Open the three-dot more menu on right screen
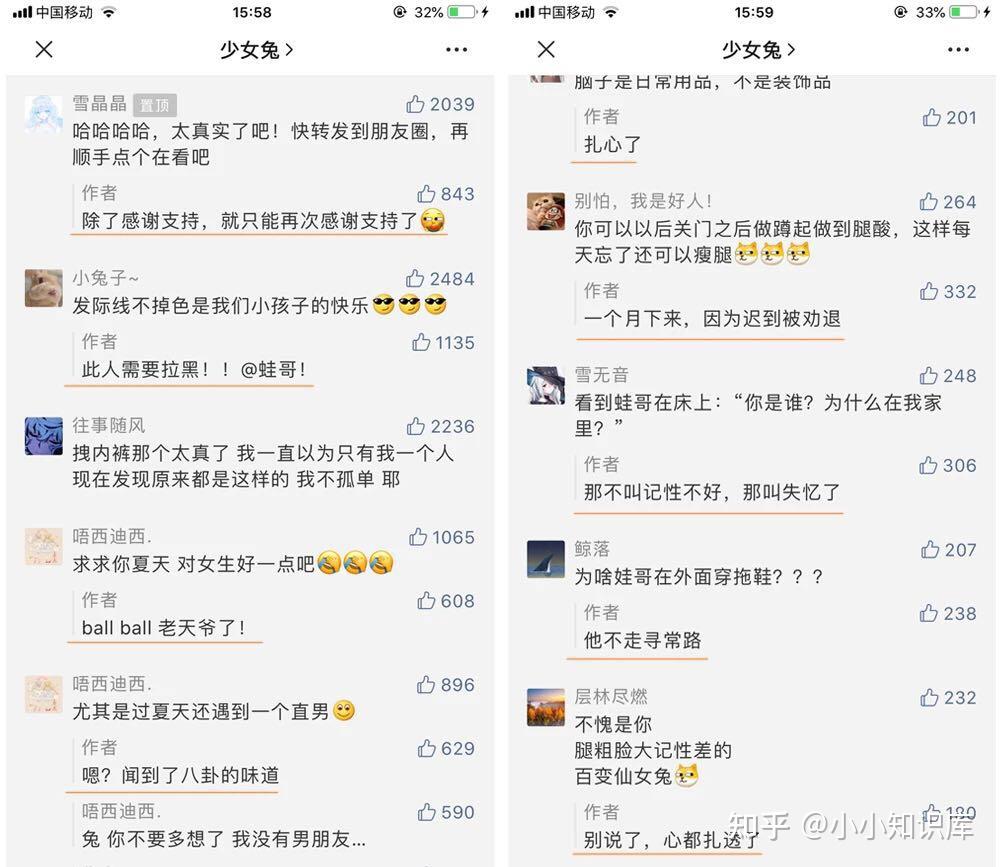 pyautogui.click(x=959, y=49)
